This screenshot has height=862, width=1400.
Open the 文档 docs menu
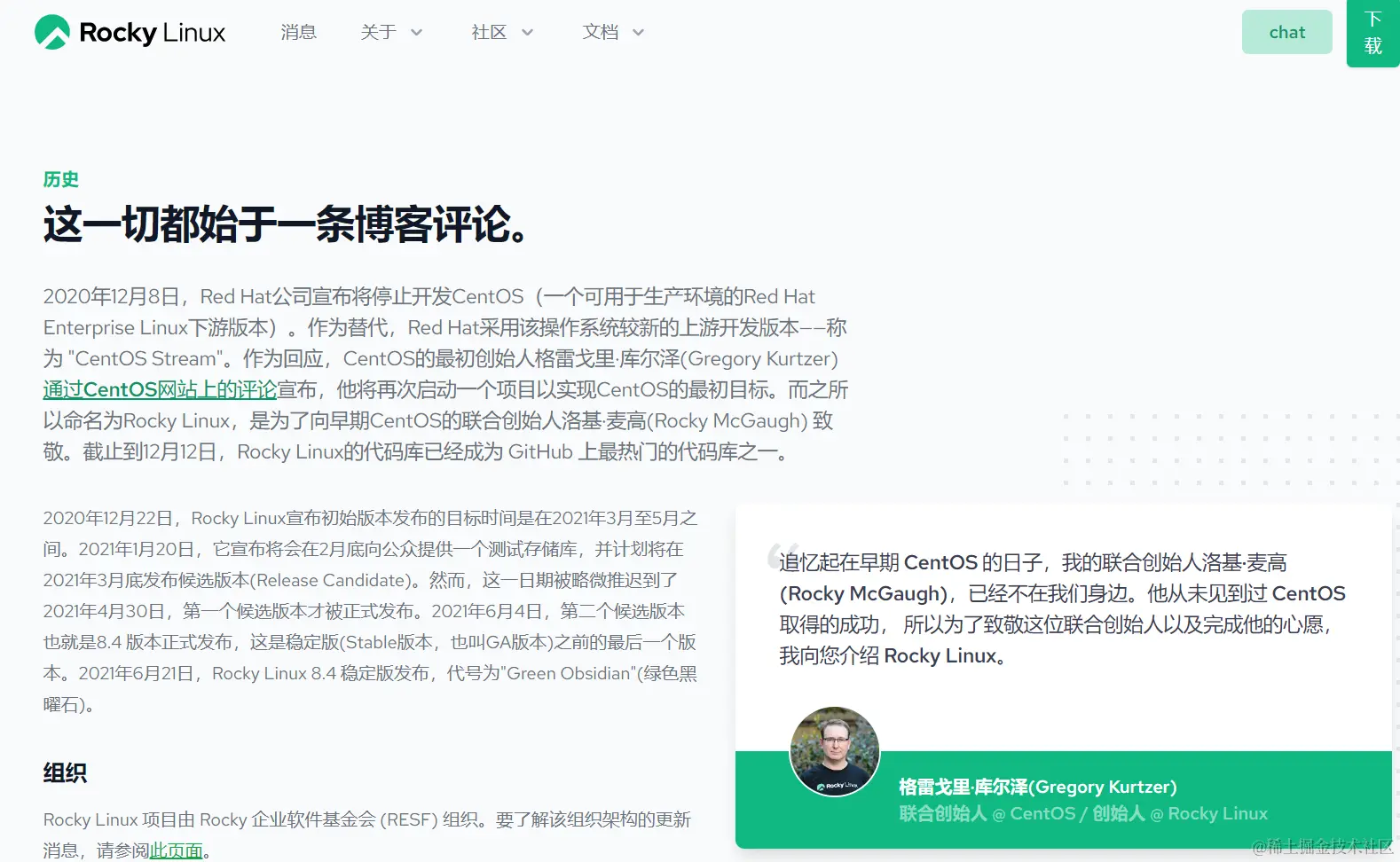[600, 32]
